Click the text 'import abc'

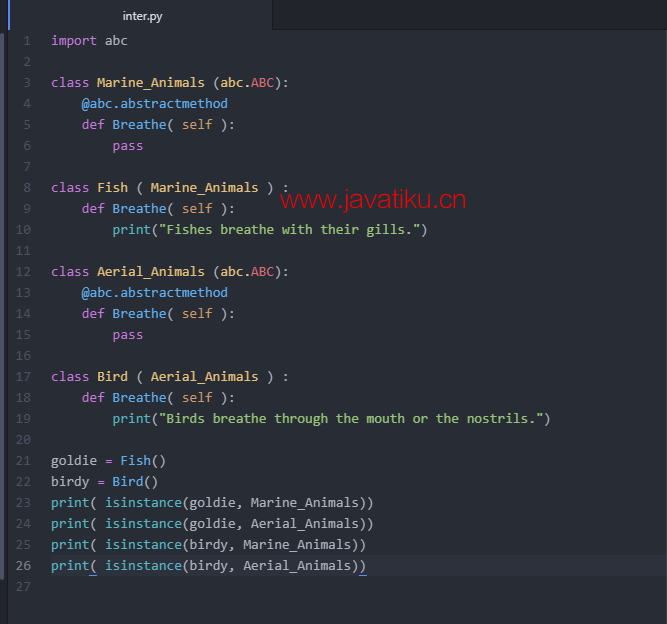coord(89,41)
